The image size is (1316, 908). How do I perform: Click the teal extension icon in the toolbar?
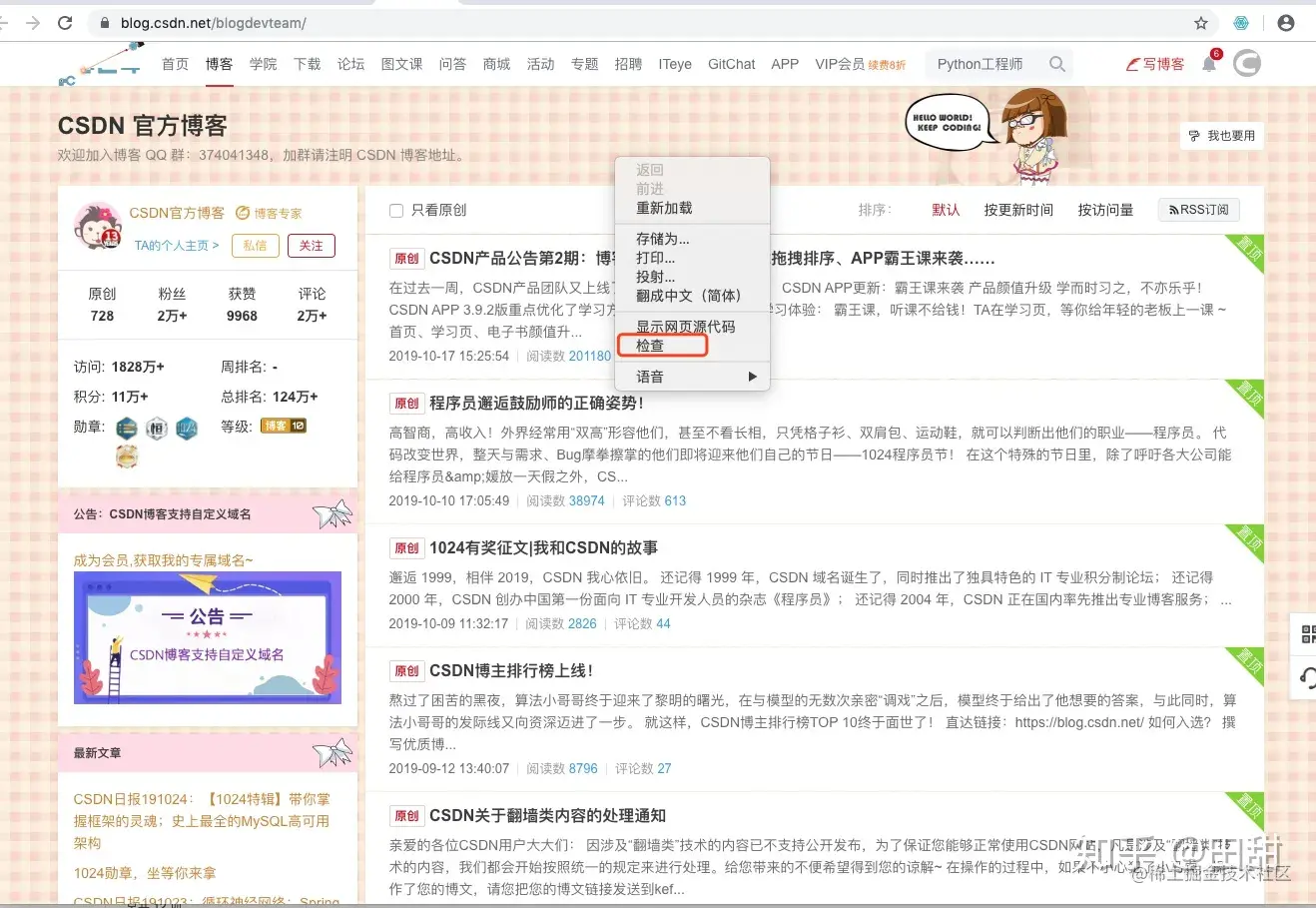(1241, 22)
